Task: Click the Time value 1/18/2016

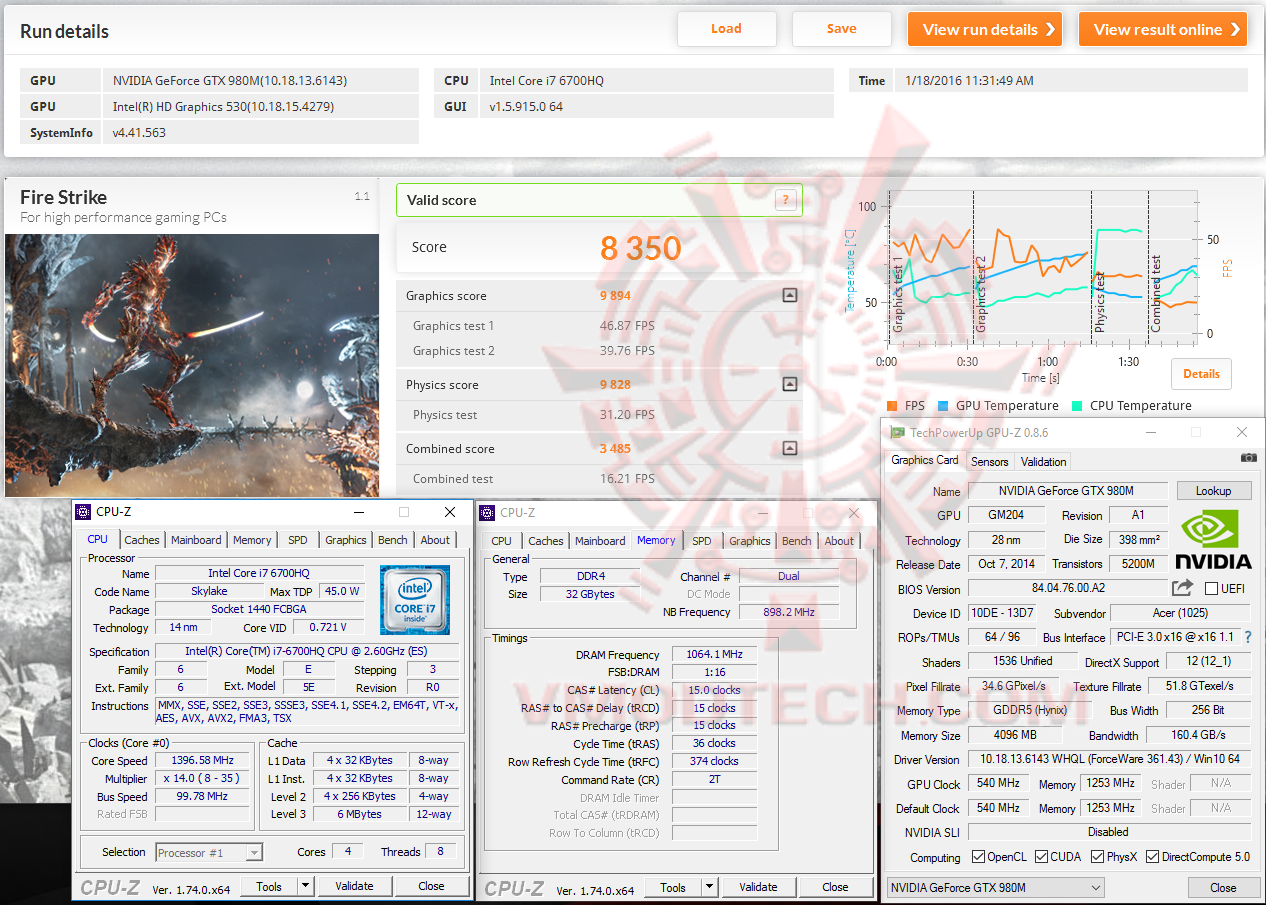Action: [969, 81]
